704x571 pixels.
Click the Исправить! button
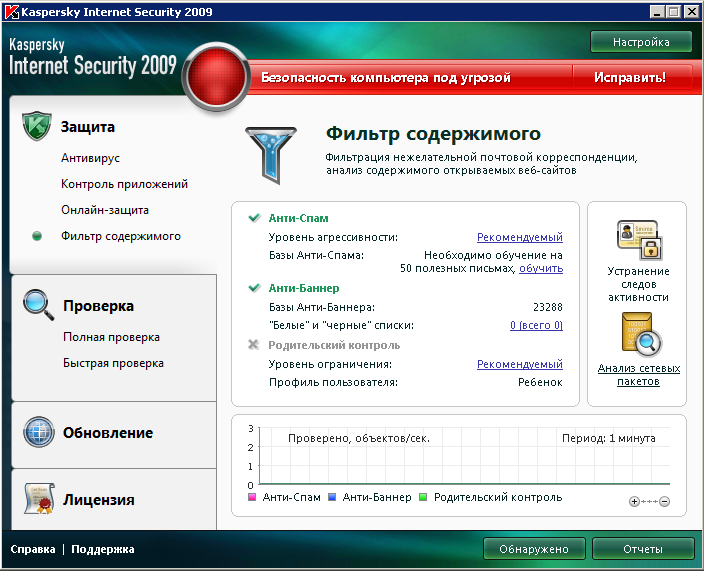[x=630, y=77]
